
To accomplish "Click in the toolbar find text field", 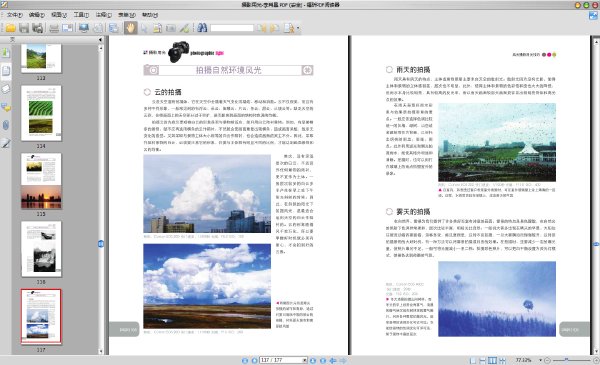I will coord(232,28).
